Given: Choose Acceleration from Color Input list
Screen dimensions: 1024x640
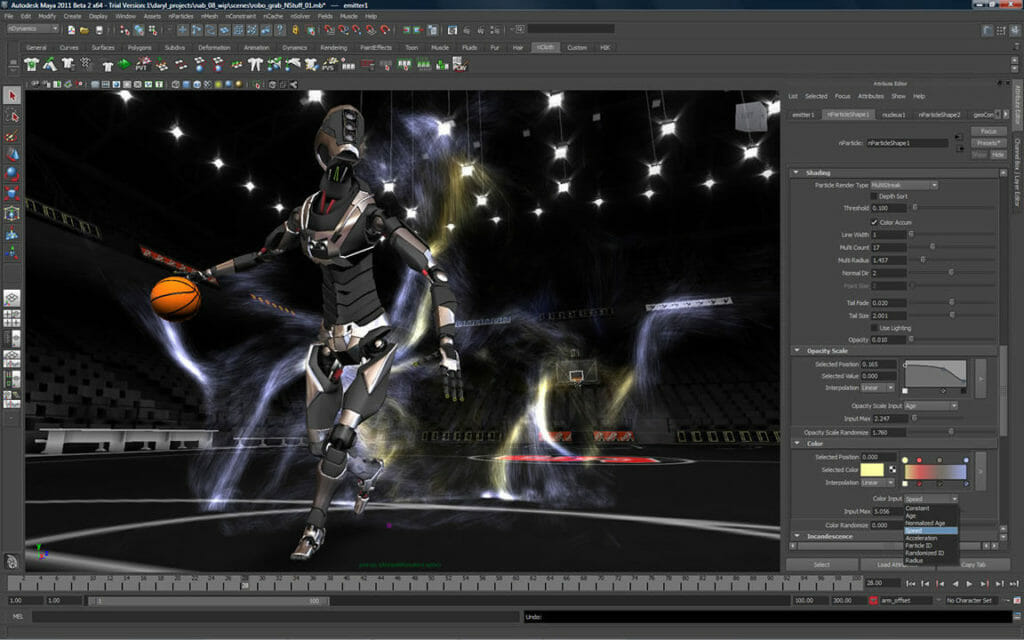Looking at the screenshot, I should (x=921, y=538).
